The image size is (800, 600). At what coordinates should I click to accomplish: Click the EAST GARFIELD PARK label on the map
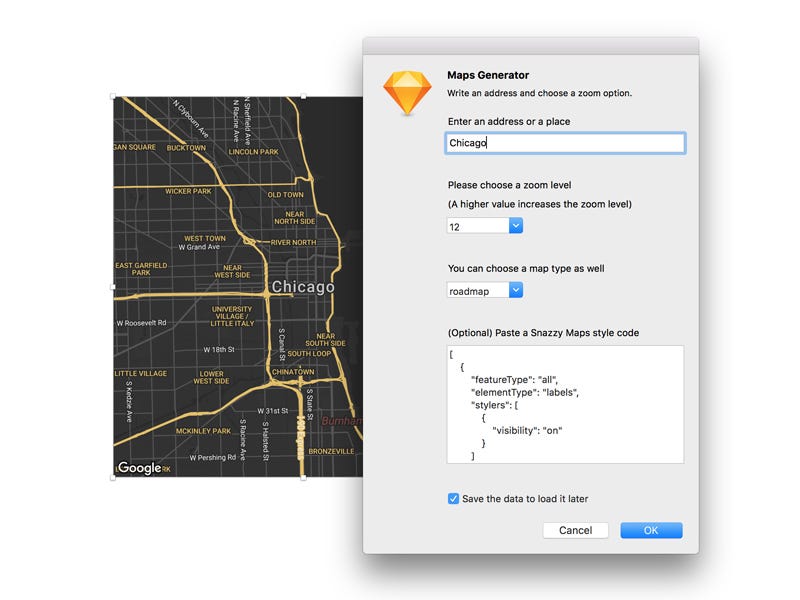point(141,269)
